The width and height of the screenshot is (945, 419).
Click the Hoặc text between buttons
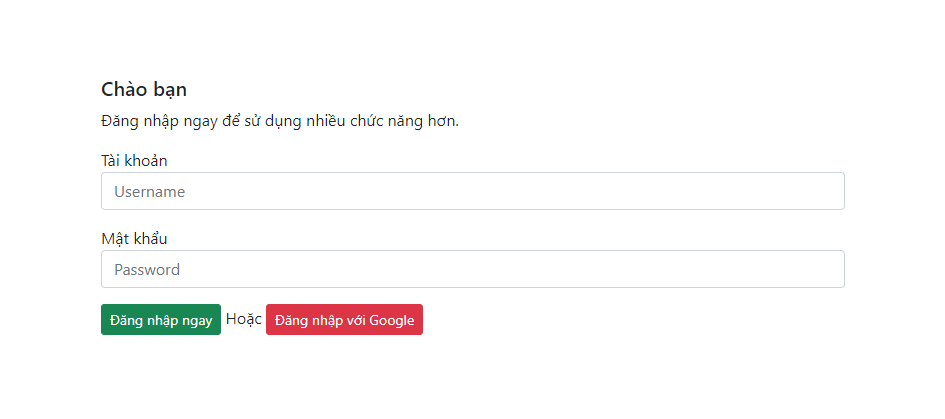click(x=243, y=319)
